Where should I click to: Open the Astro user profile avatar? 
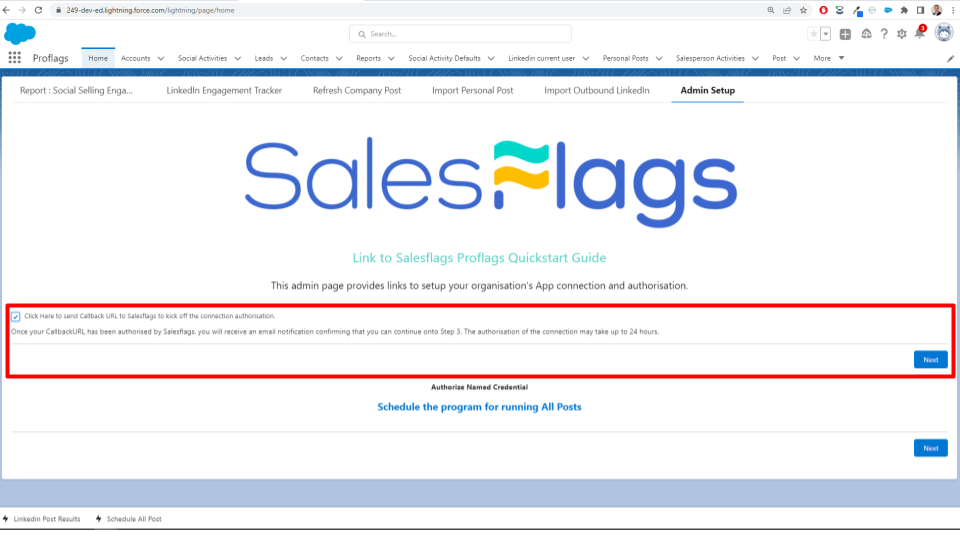pos(943,33)
